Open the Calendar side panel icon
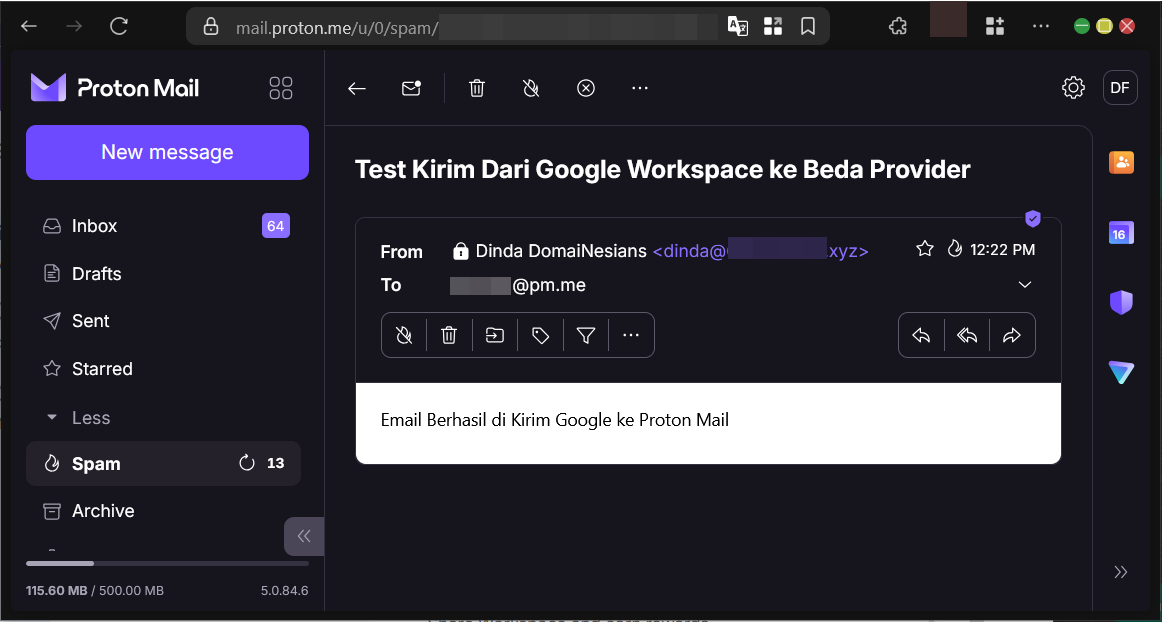 coord(1121,232)
